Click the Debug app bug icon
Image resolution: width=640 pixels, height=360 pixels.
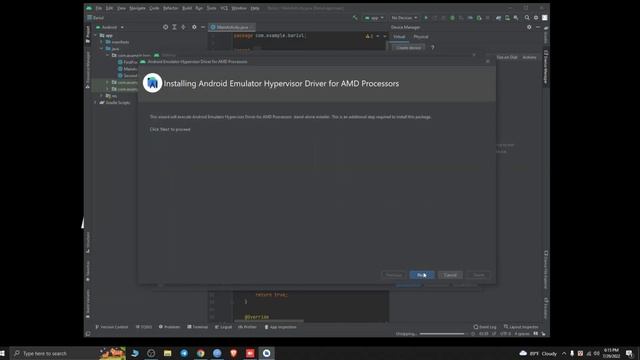(x=452, y=18)
